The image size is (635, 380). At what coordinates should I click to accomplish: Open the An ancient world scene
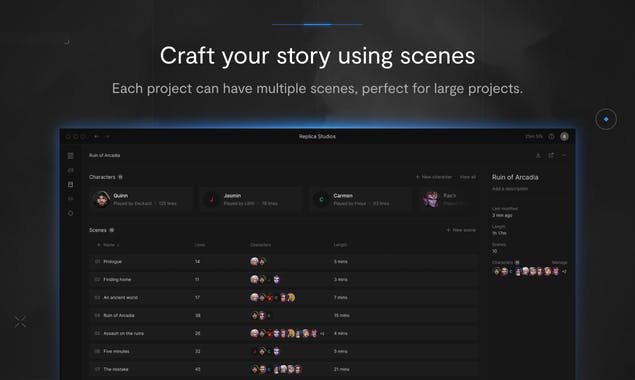[283, 297]
